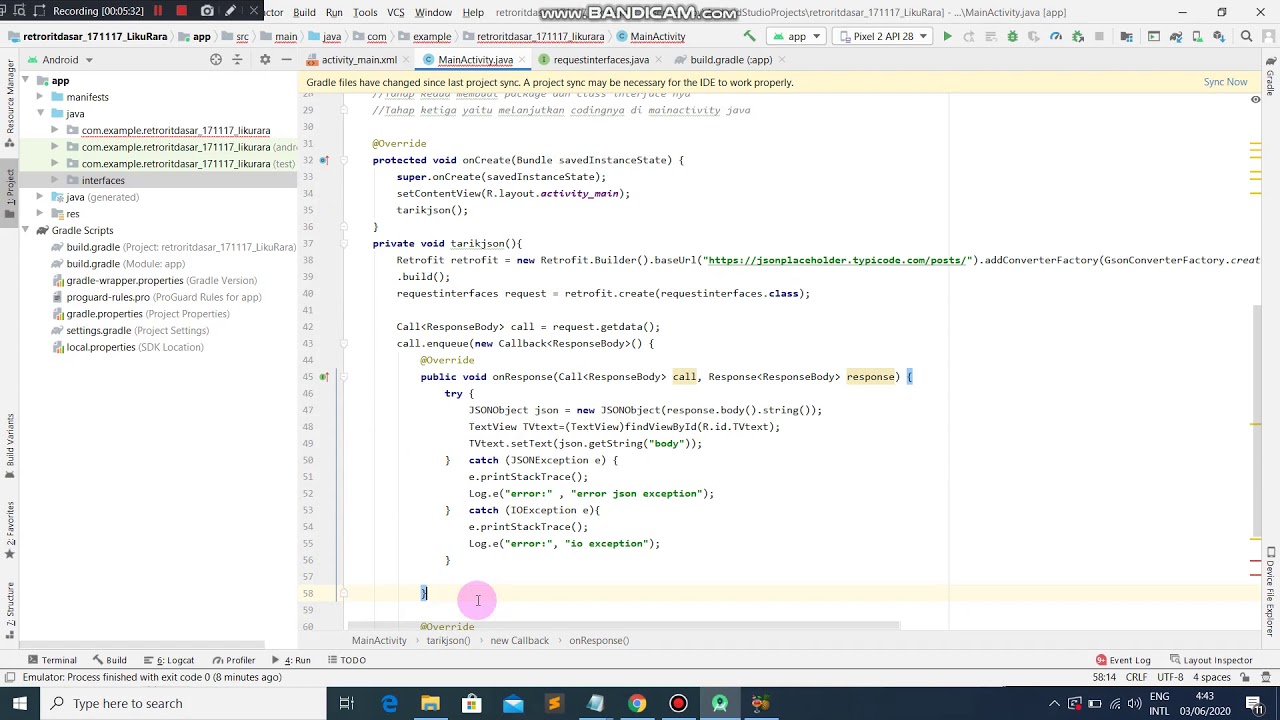Select the interfaces package in project tree
The image size is (1280, 720).
point(103,180)
